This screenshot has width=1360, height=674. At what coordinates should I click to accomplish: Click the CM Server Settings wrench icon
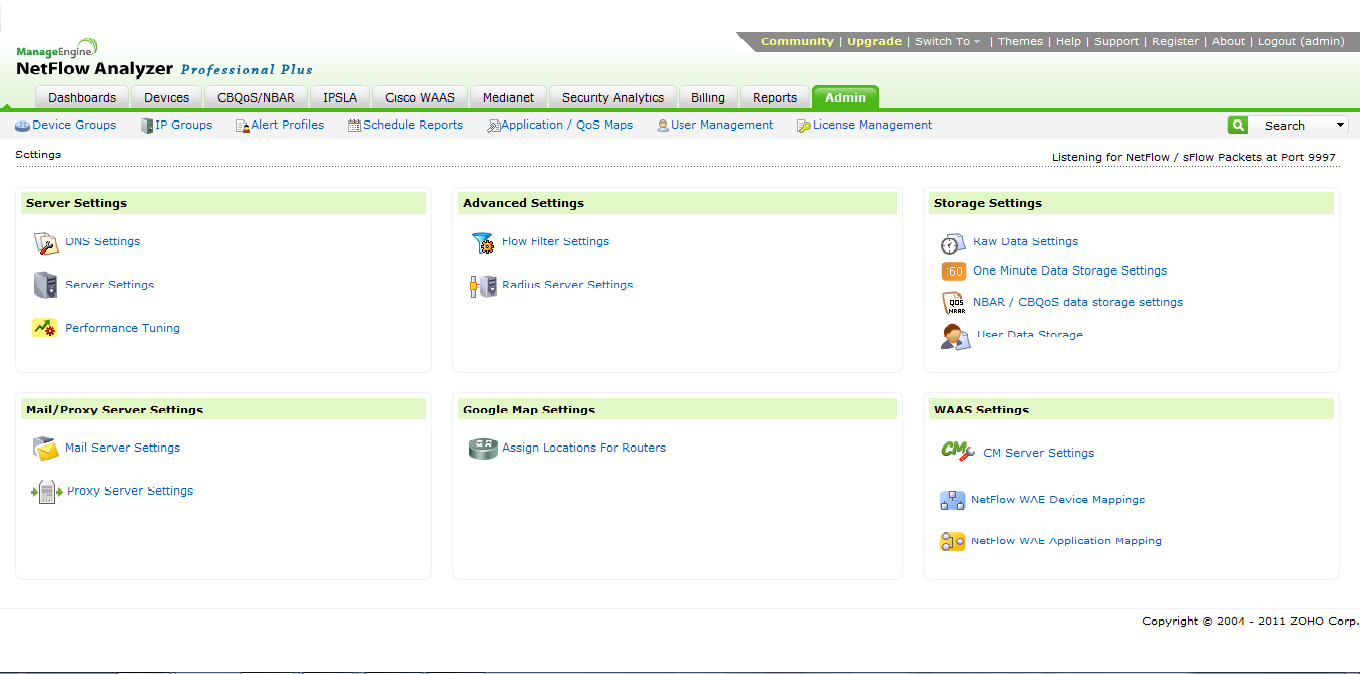point(957,451)
